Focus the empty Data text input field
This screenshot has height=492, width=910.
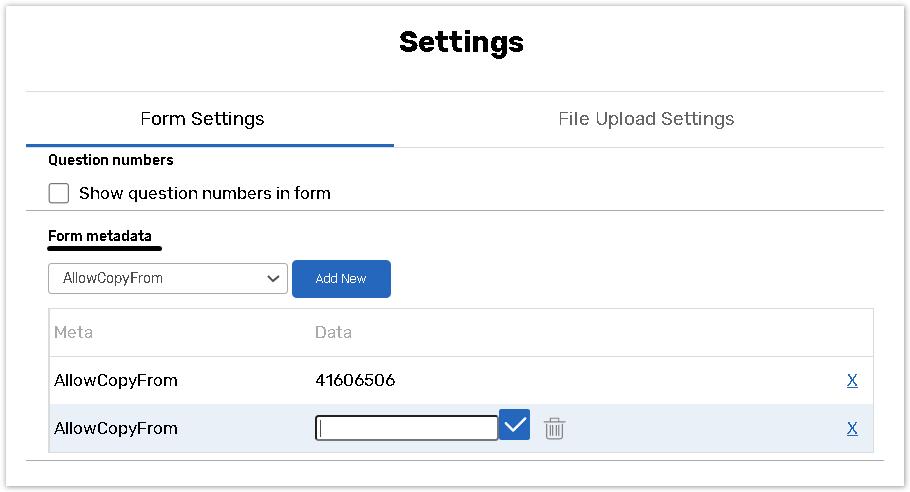coord(406,428)
